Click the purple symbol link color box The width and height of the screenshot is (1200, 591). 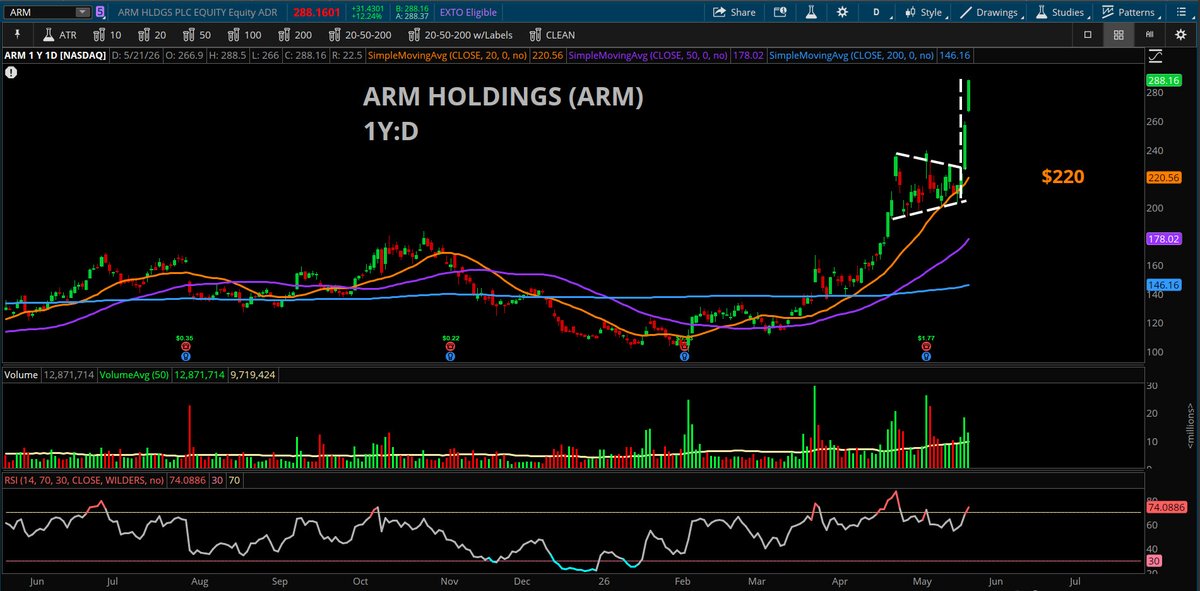click(x=99, y=13)
